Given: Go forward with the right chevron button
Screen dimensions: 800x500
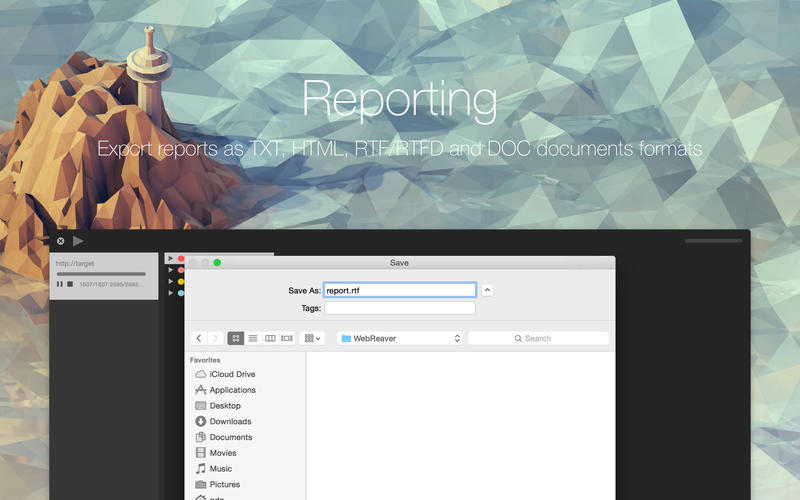Looking at the screenshot, I should coord(215,338).
